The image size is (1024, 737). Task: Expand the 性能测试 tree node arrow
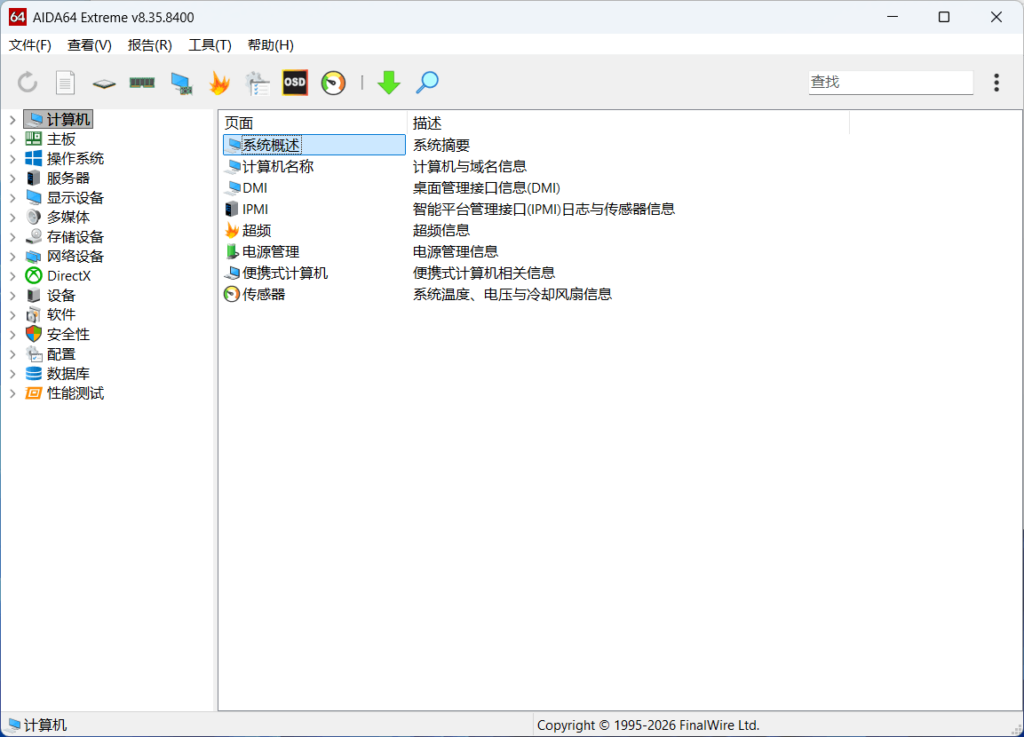click(x=12, y=393)
